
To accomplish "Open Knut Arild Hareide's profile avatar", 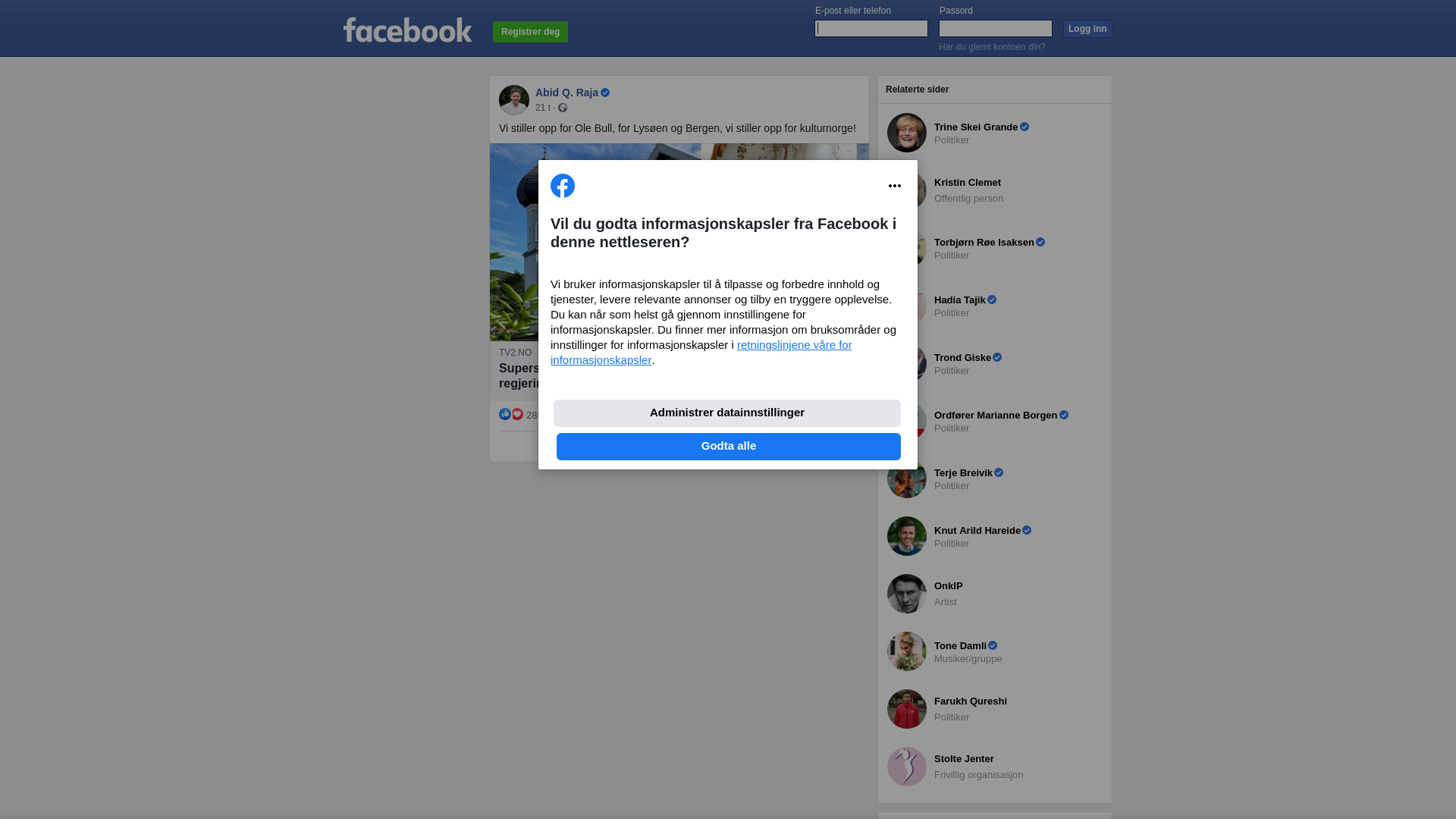I will pos(907,536).
